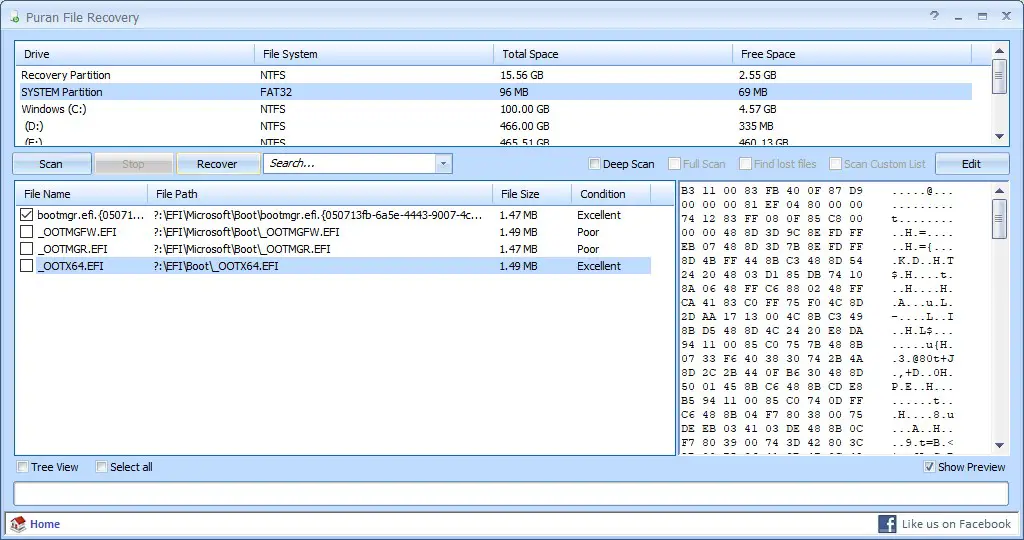The height and width of the screenshot is (540, 1024).
Task: Click the 335 MB free space cell
Action: click(756, 126)
